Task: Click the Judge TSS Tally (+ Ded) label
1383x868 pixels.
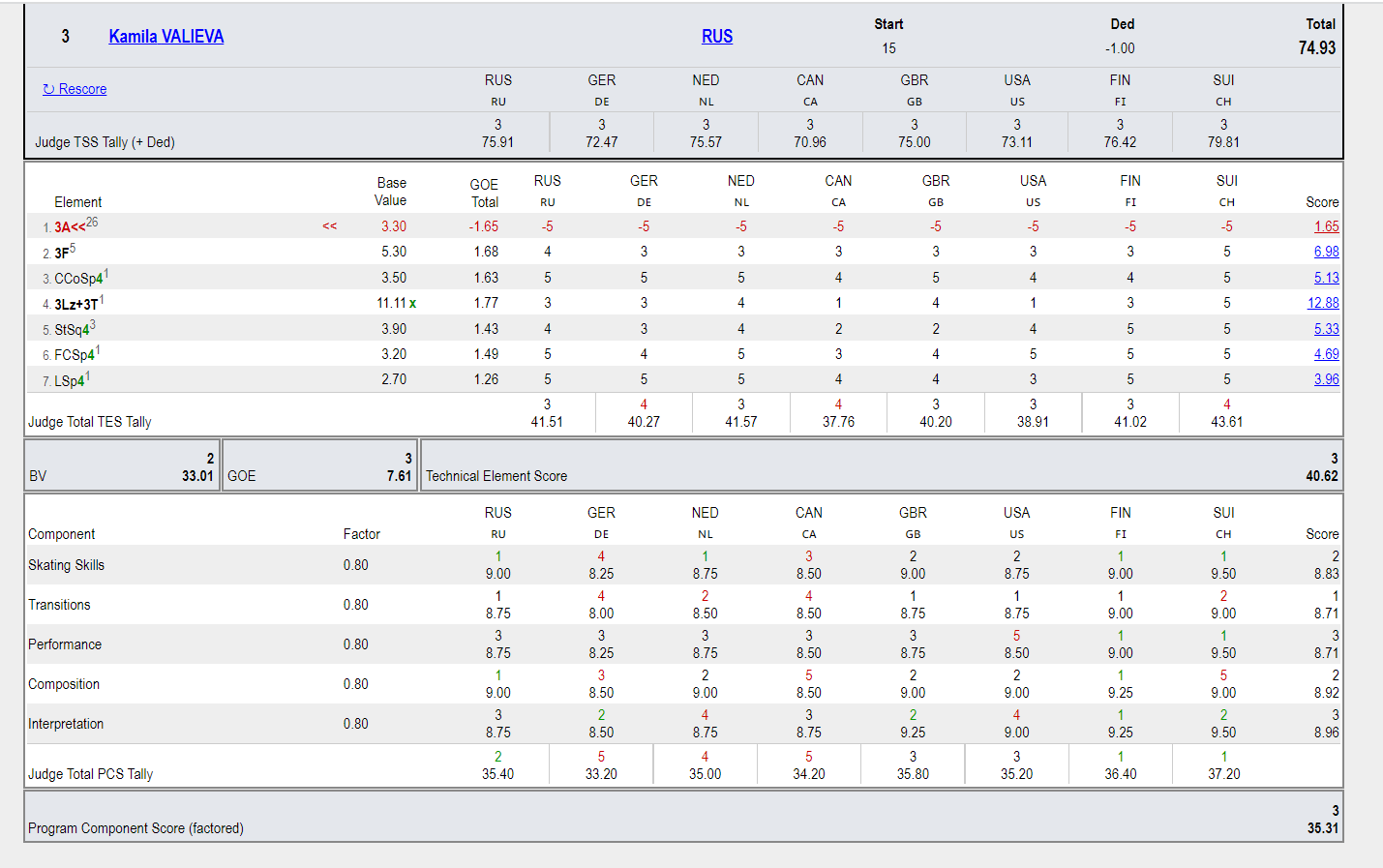Action: coord(105,142)
